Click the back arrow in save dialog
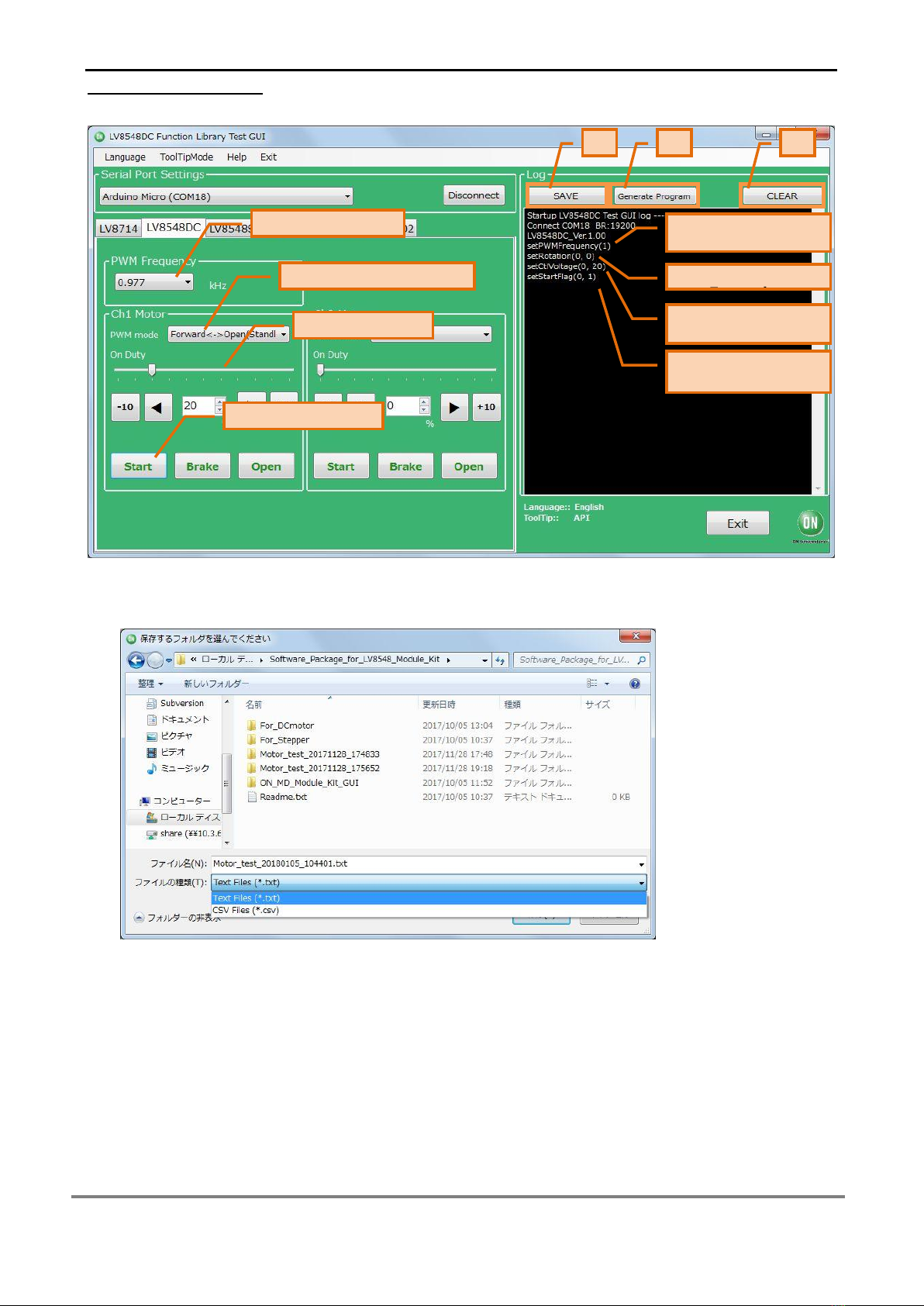 [x=136, y=660]
